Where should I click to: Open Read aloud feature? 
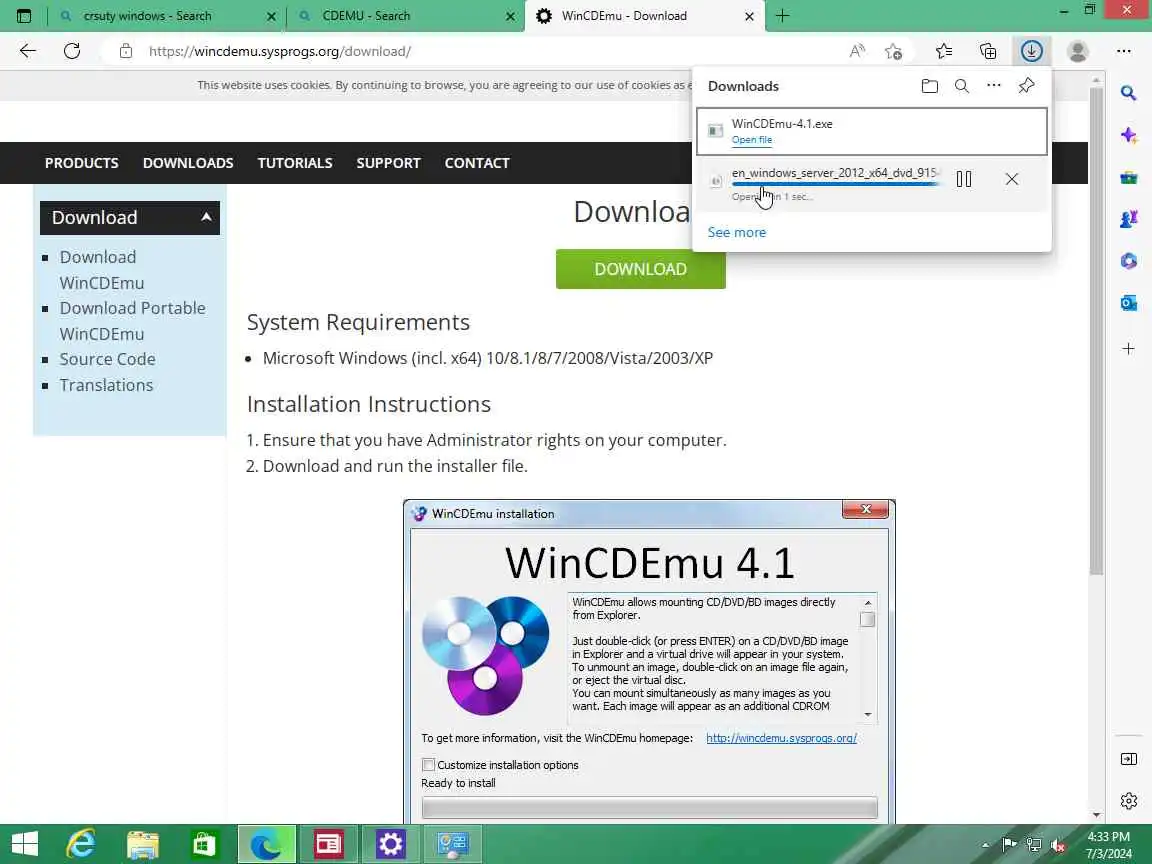pyautogui.click(x=857, y=51)
